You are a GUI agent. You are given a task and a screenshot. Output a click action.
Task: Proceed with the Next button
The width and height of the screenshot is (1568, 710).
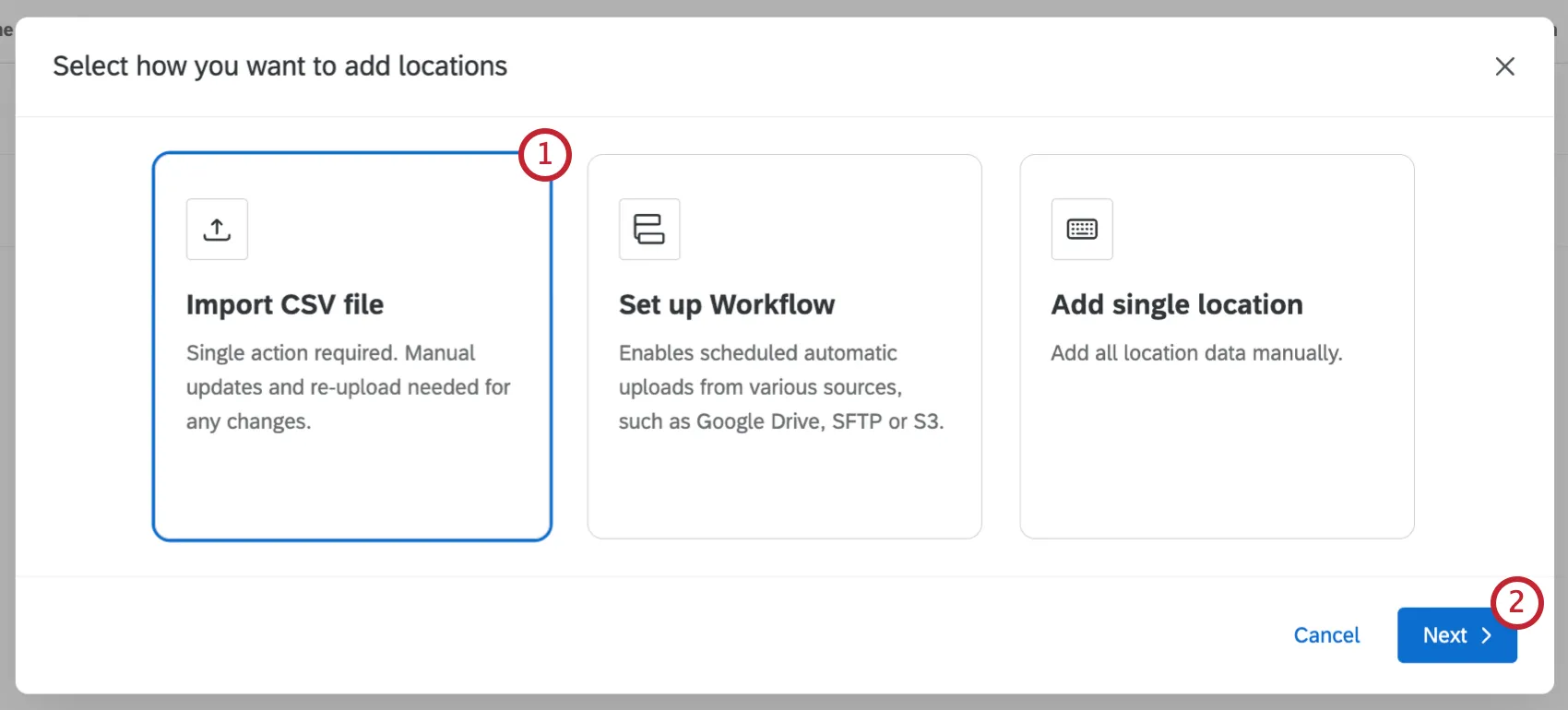coord(1457,635)
